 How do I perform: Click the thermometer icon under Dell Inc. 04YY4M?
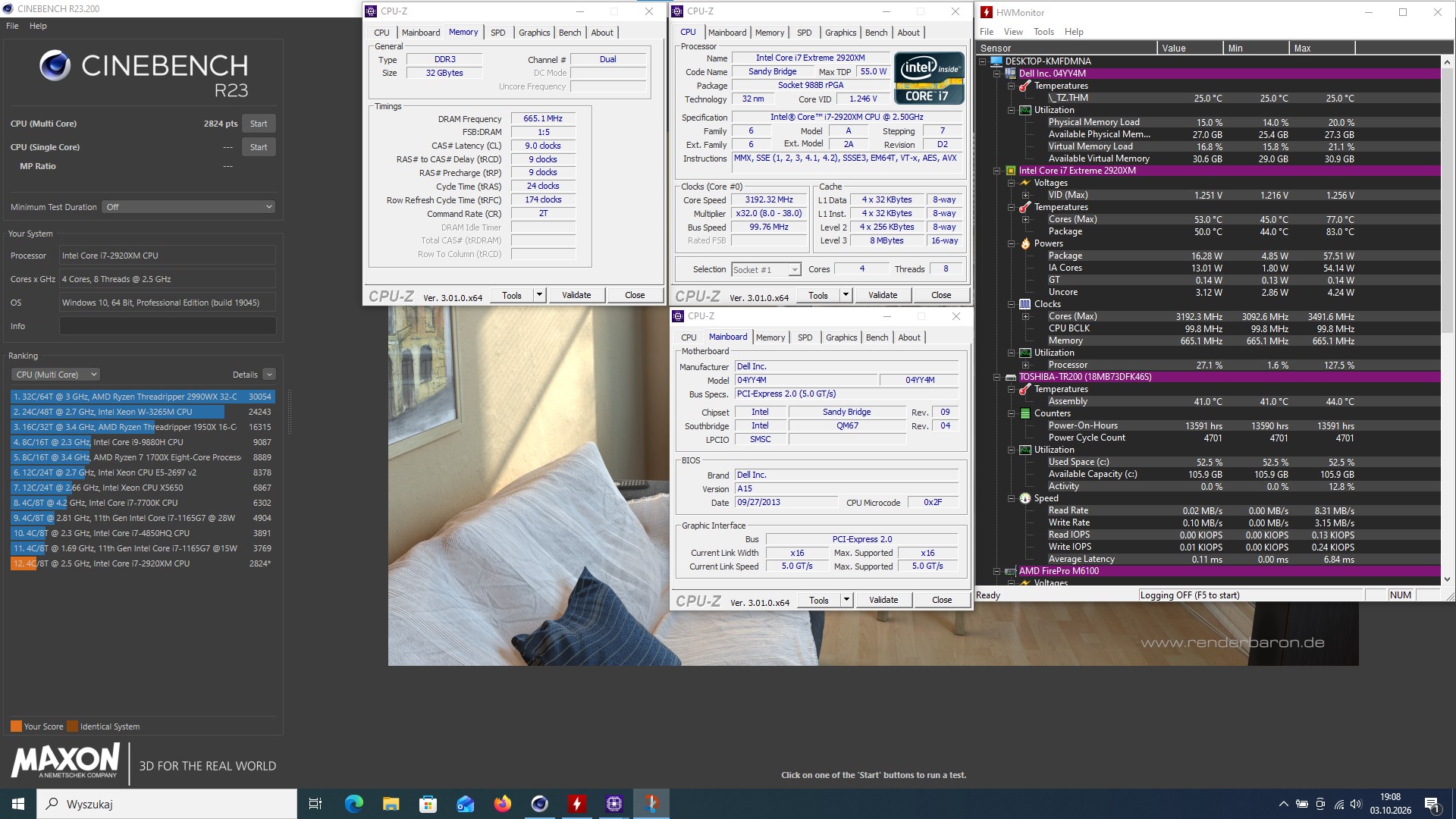tap(1025, 86)
